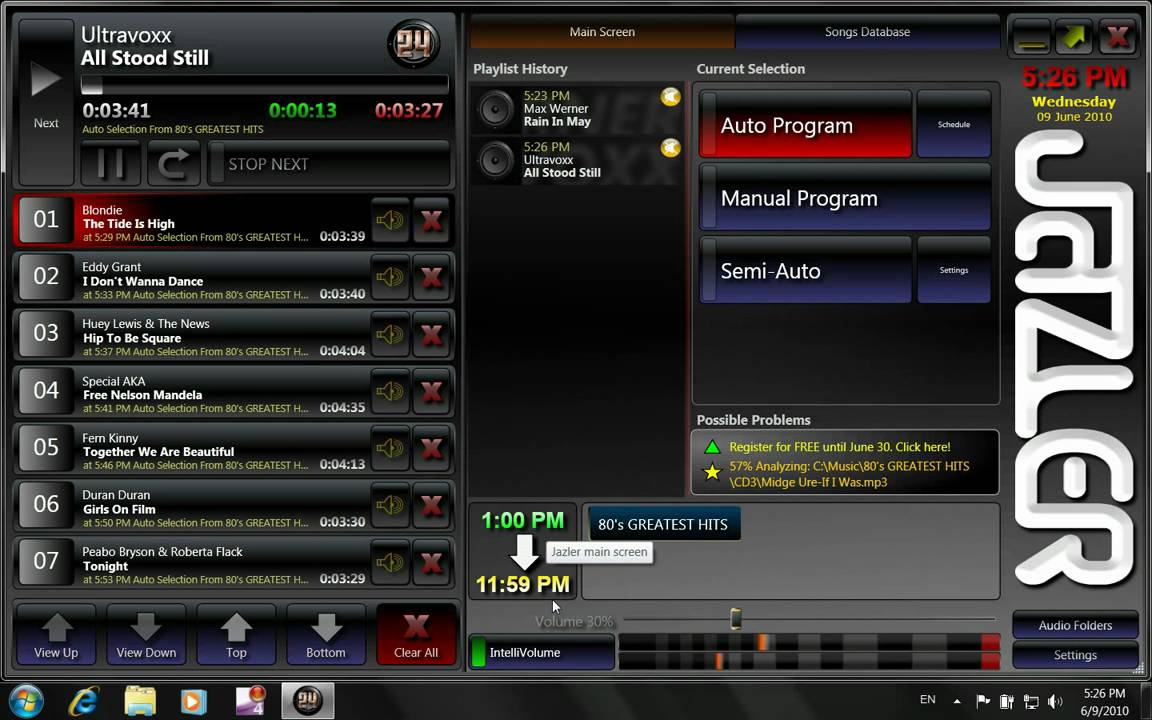Pause the current song All Stood Still

pyautogui.click(x=110, y=163)
